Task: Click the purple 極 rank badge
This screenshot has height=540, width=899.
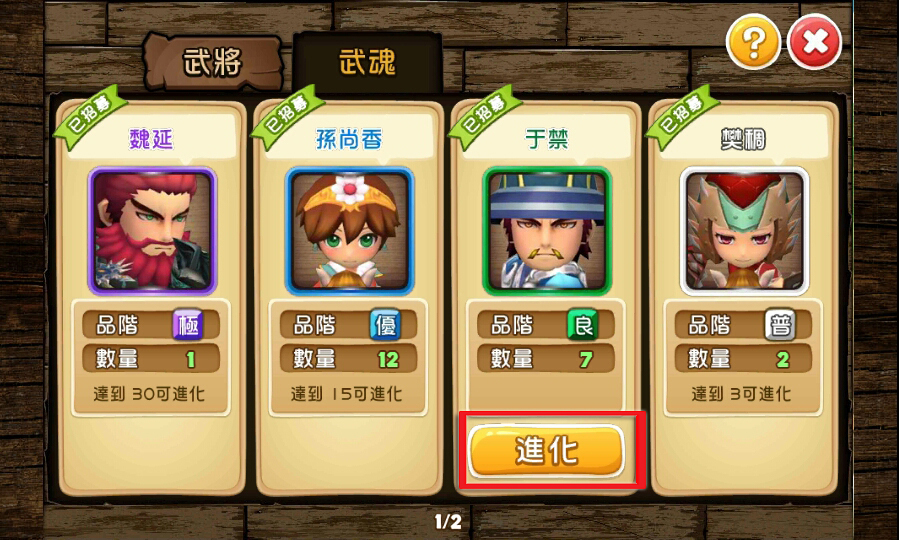Action: pos(188,325)
